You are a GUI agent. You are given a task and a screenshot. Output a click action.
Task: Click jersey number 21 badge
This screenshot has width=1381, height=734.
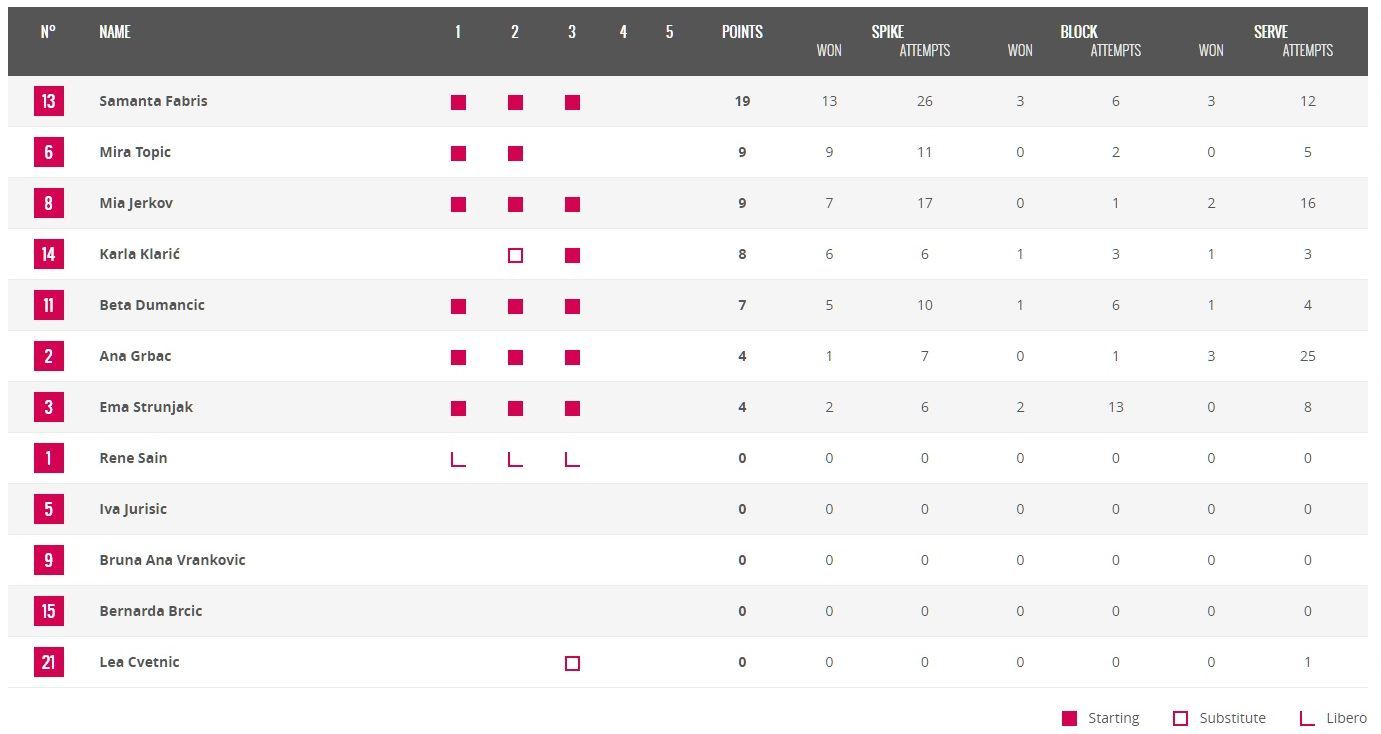[x=48, y=662]
